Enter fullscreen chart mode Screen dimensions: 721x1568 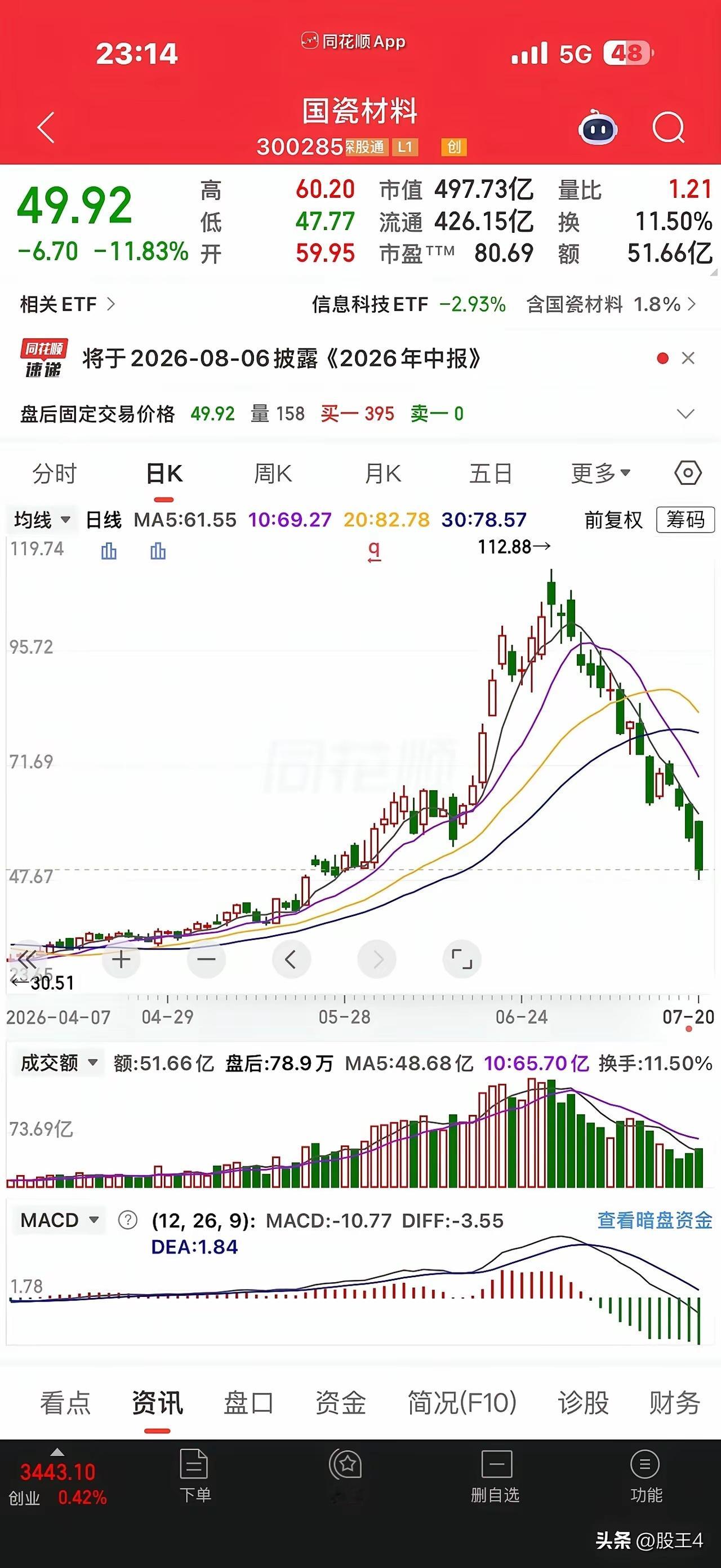pyautogui.click(x=462, y=959)
